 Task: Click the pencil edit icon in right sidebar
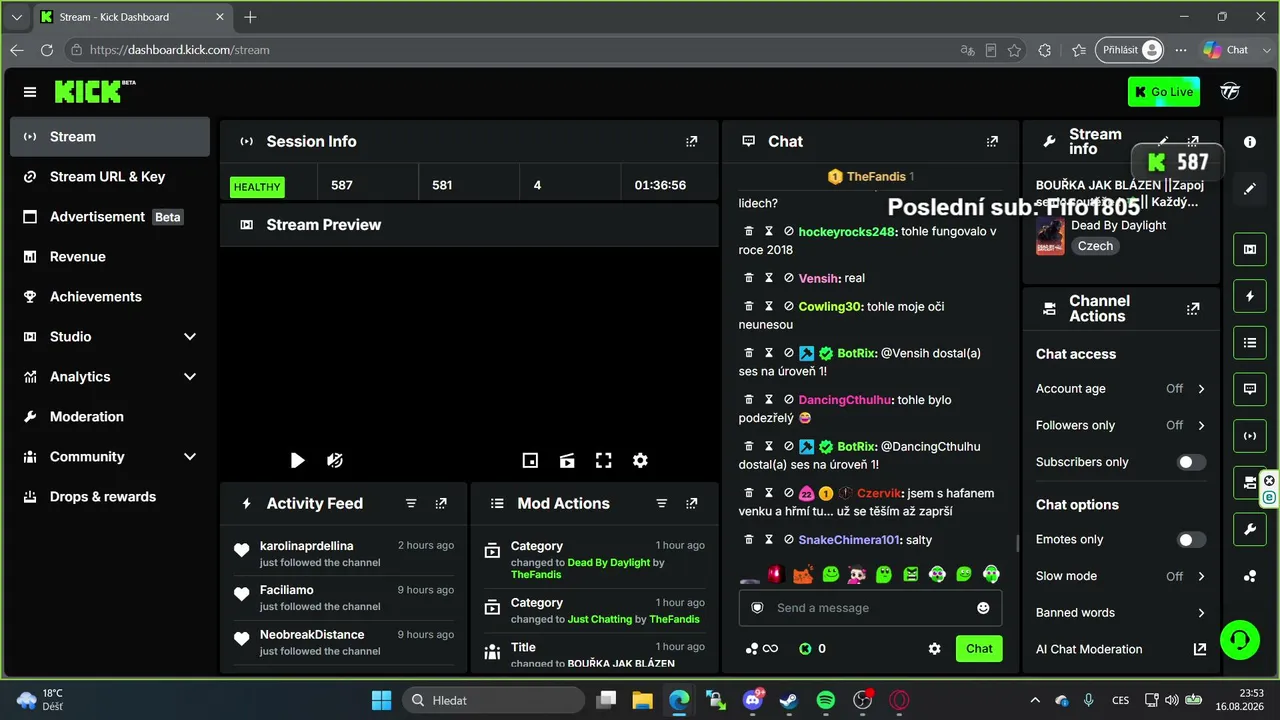[1250, 189]
